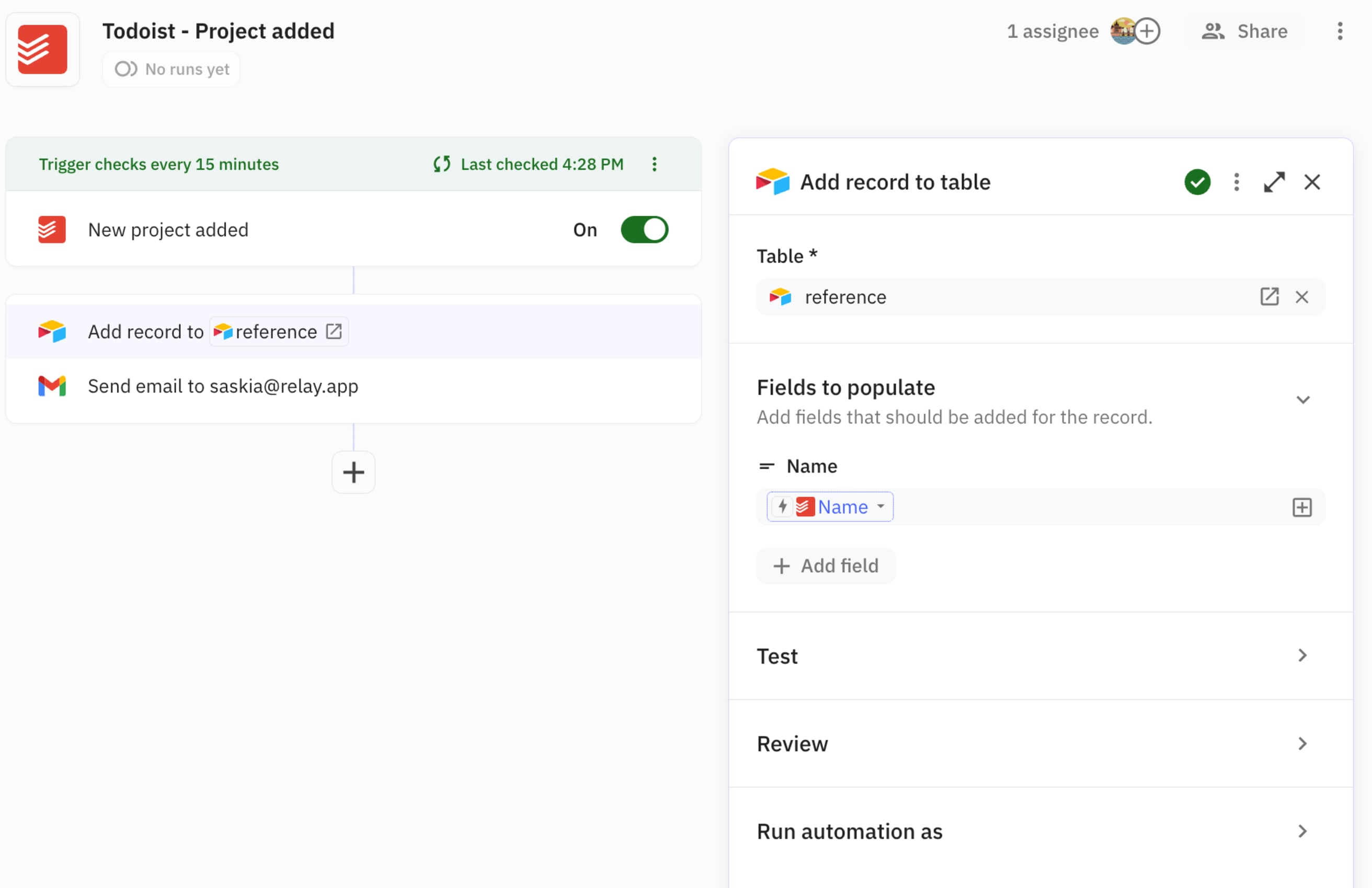Image resolution: width=1372 pixels, height=888 pixels.
Task: Collapse the Fields to populate section
Action: [x=1303, y=399]
